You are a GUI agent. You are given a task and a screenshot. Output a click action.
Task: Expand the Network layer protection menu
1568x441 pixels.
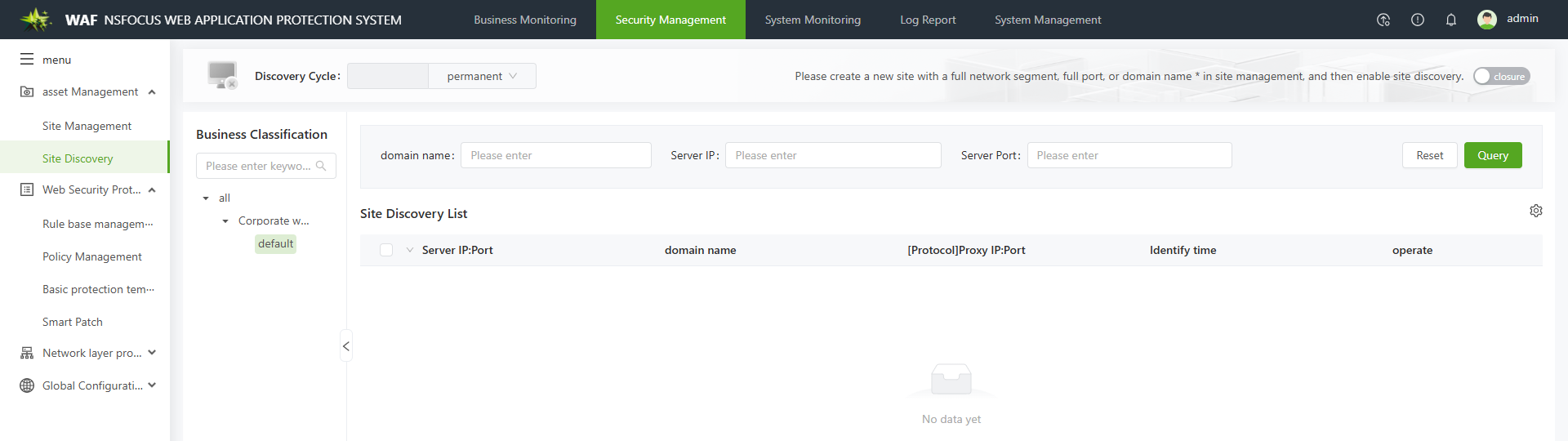[x=152, y=353]
